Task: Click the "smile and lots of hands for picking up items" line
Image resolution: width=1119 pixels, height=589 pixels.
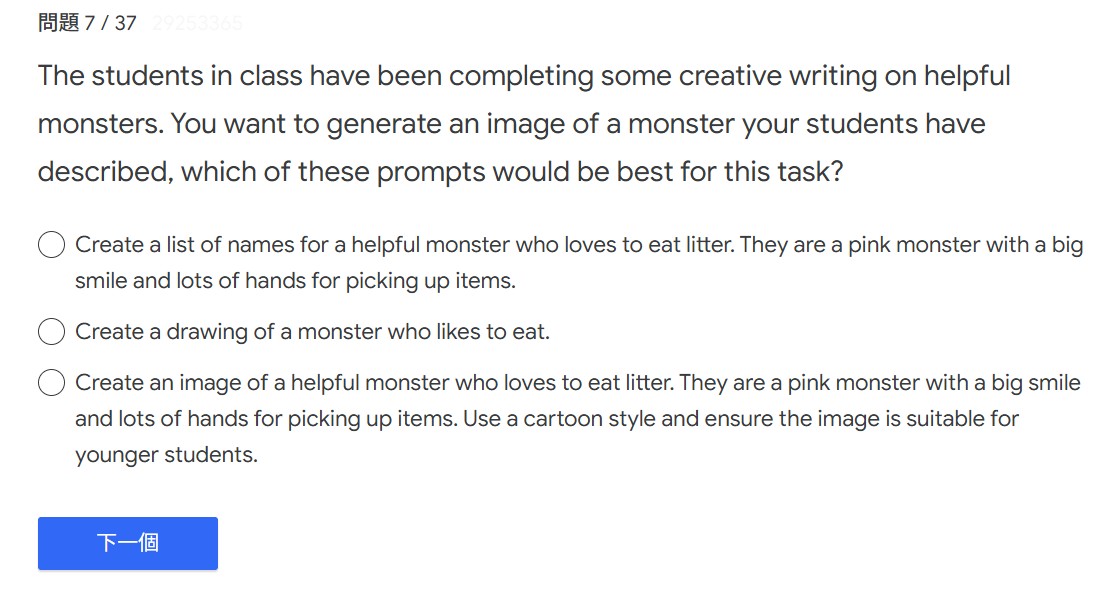Action: click(295, 281)
